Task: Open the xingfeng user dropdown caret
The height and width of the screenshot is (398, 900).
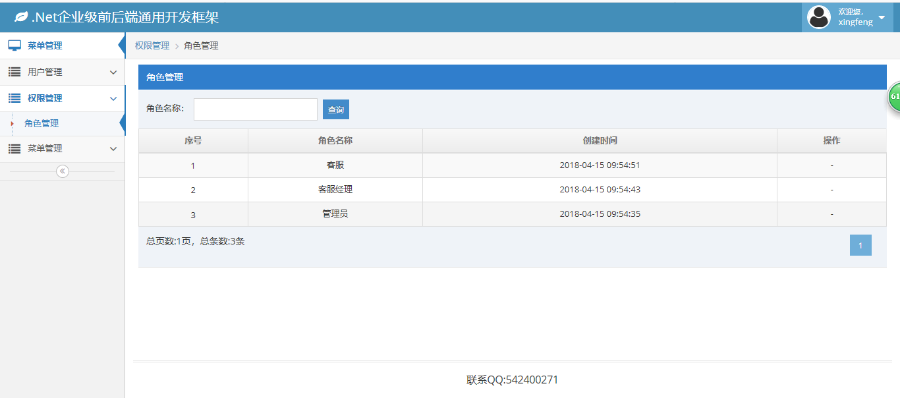Action: [x=882, y=18]
